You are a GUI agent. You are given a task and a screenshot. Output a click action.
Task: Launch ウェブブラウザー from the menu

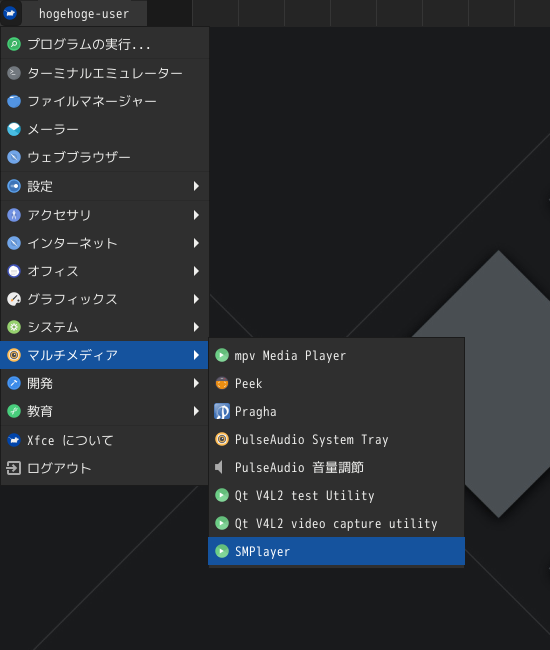click(x=104, y=157)
